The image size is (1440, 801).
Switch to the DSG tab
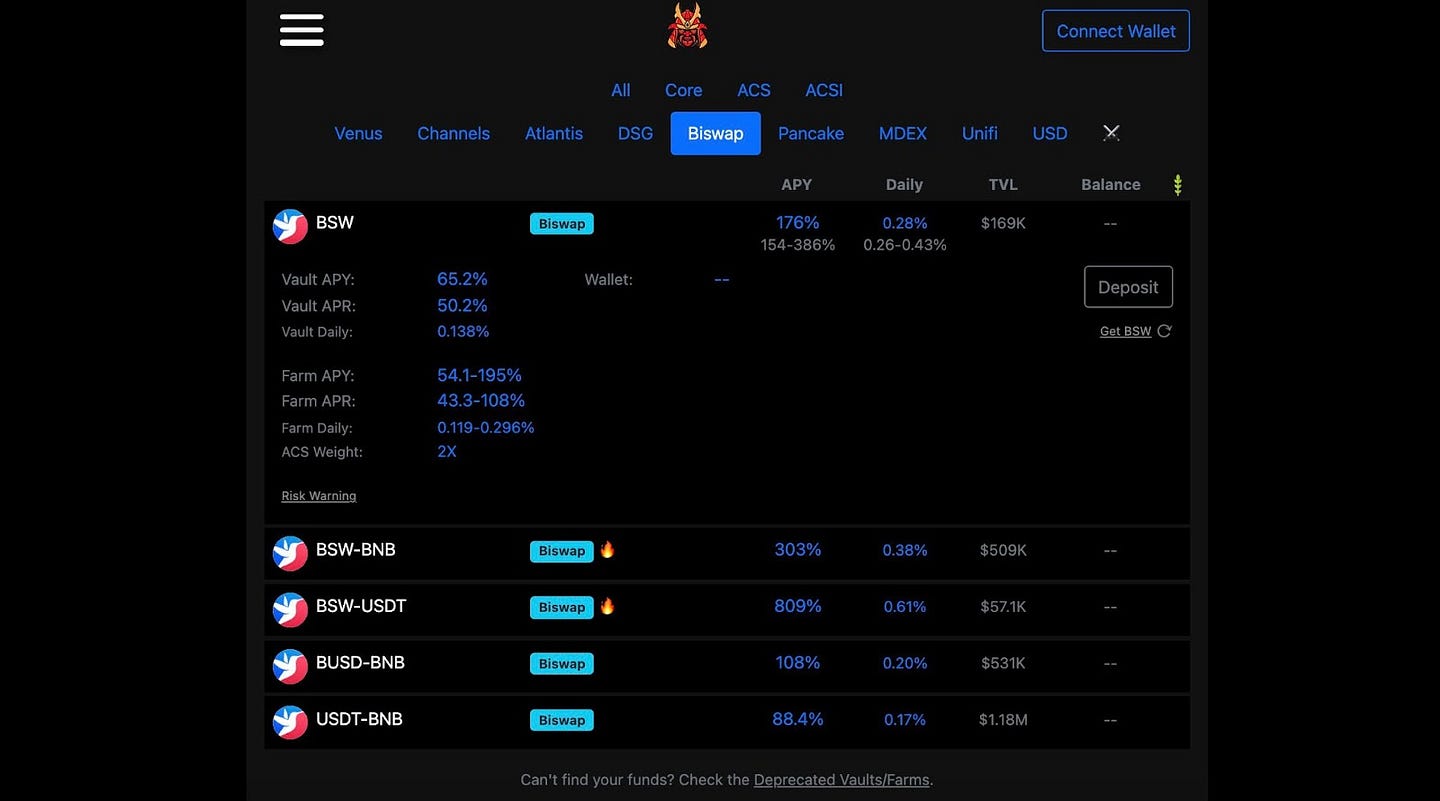[635, 133]
